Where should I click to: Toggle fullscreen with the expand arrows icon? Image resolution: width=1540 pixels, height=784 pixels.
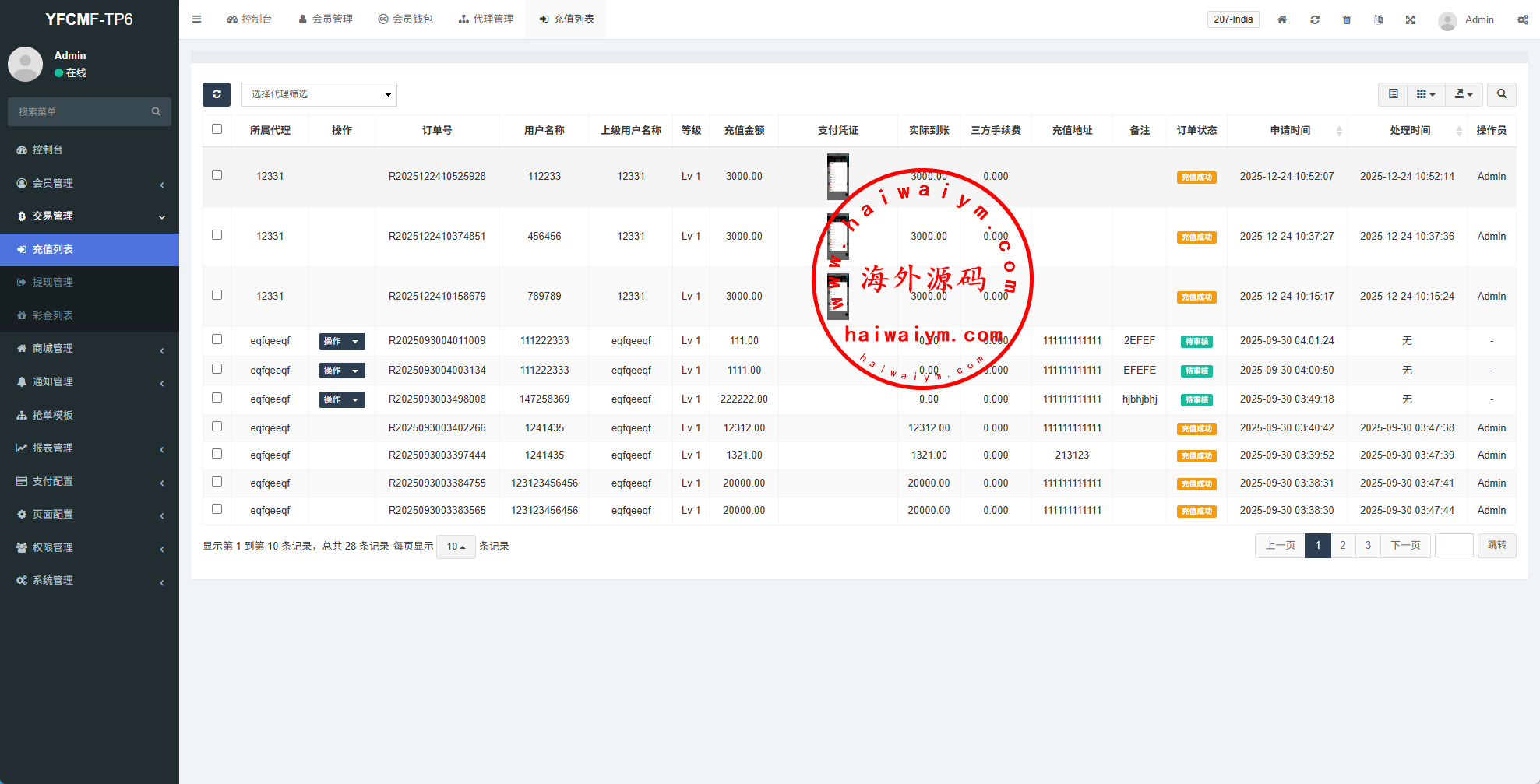click(1410, 19)
